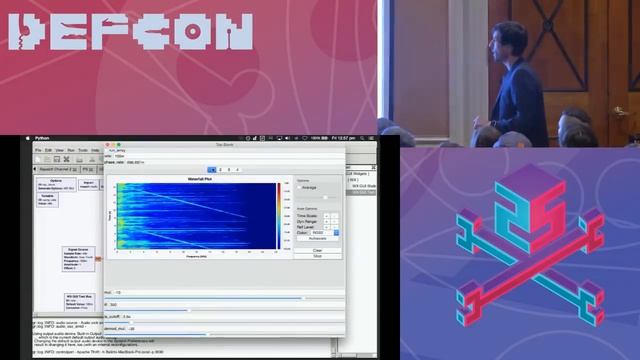Image resolution: width=640 pixels, height=360 pixels.
Task: Click the Open file toolbar icon
Action: [47, 159]
